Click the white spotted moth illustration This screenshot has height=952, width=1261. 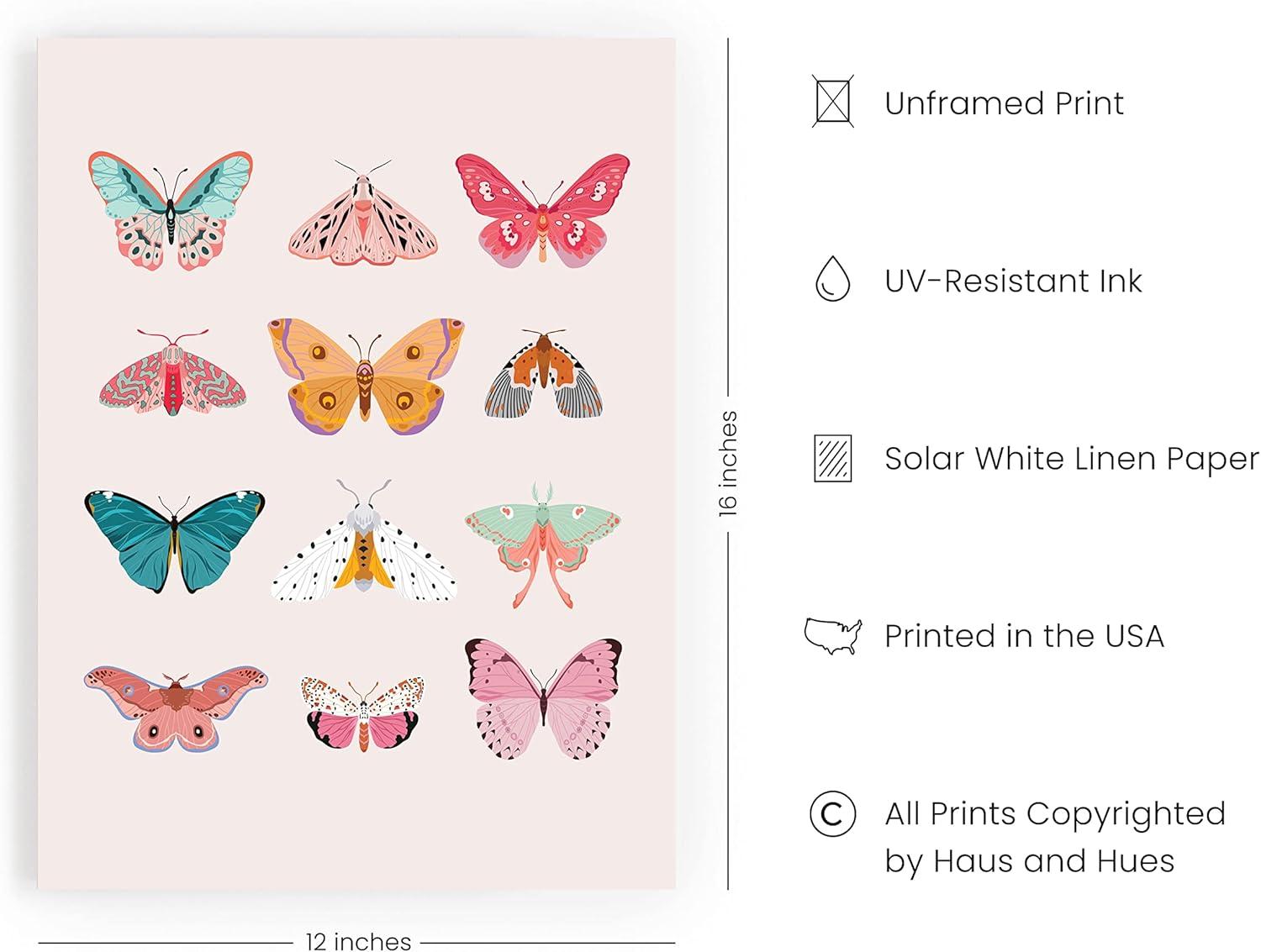click(x=364, y=542)
